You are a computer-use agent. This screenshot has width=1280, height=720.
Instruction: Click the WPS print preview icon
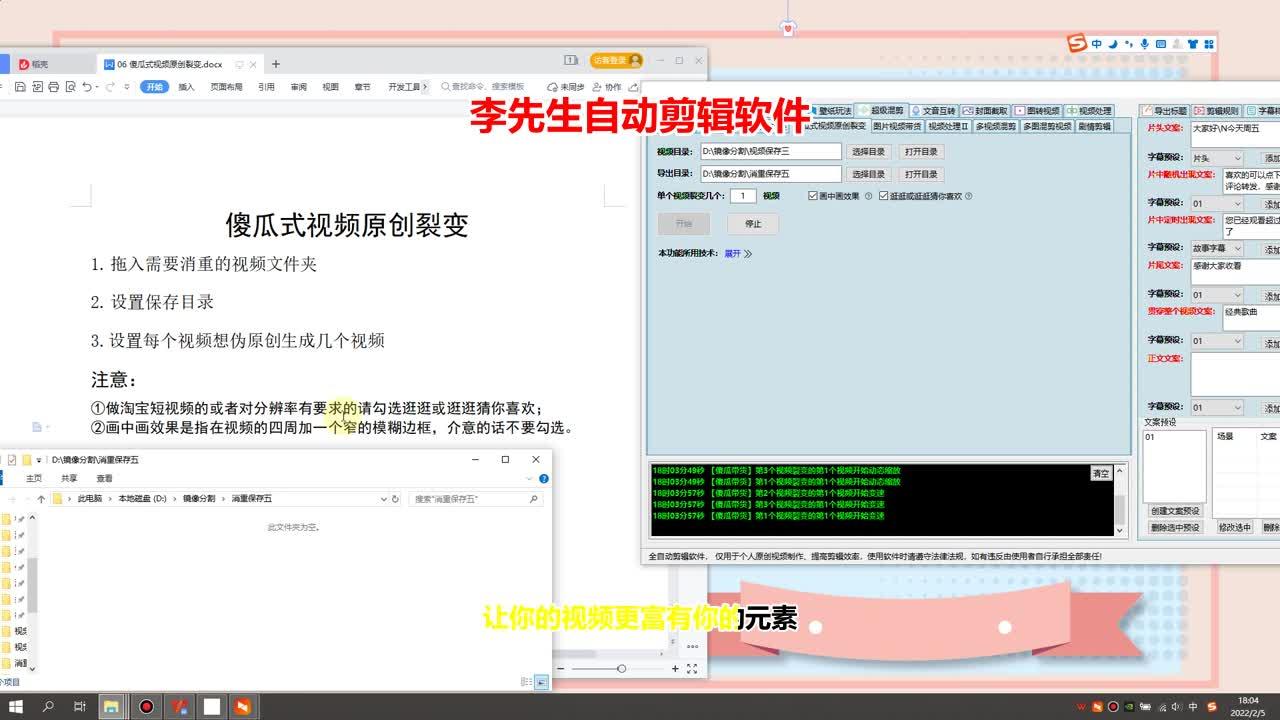[x=71, y=87]
